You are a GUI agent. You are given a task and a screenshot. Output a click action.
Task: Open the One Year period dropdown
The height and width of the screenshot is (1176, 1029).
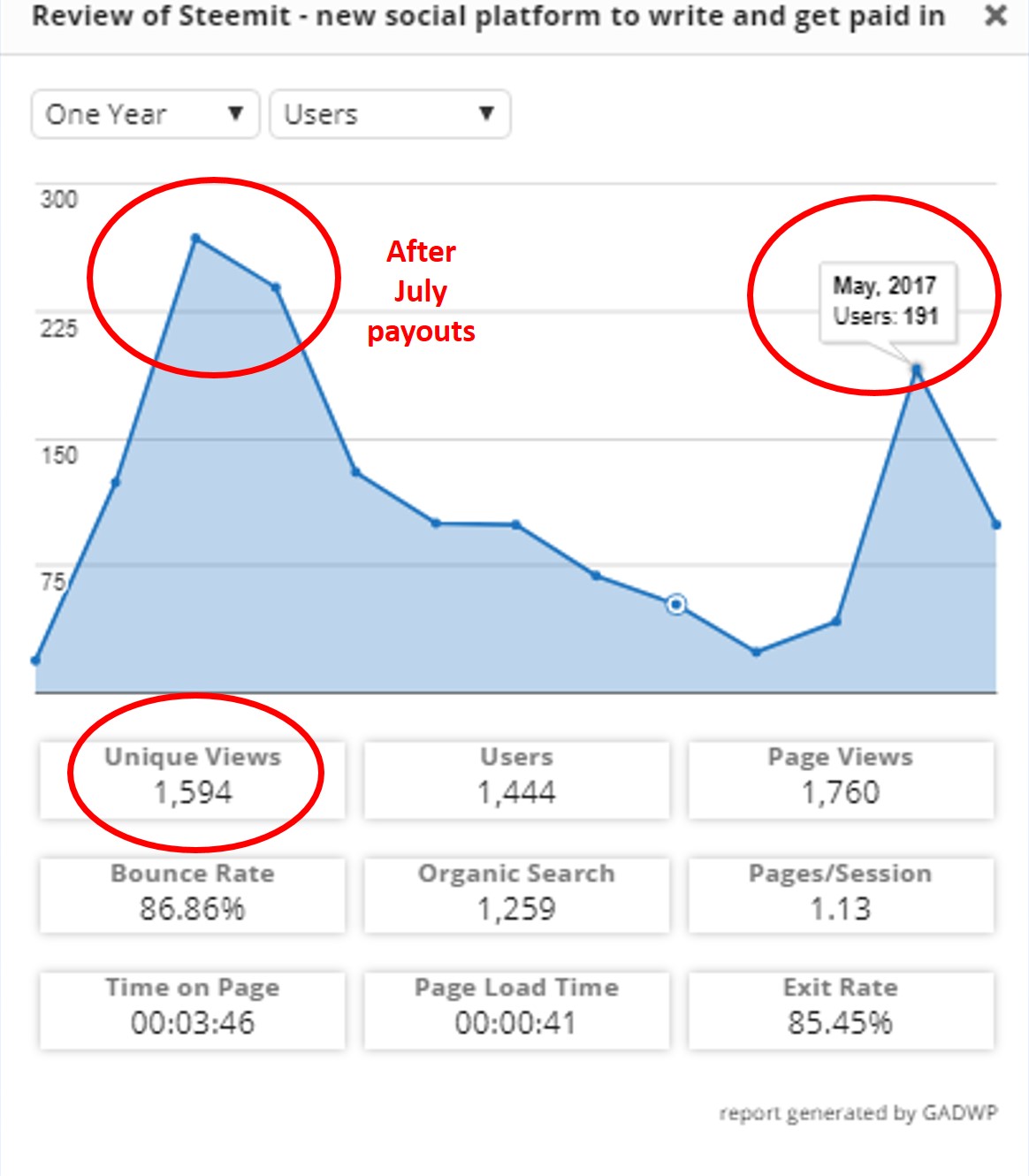pyautogui.click(x=145, y=114)
